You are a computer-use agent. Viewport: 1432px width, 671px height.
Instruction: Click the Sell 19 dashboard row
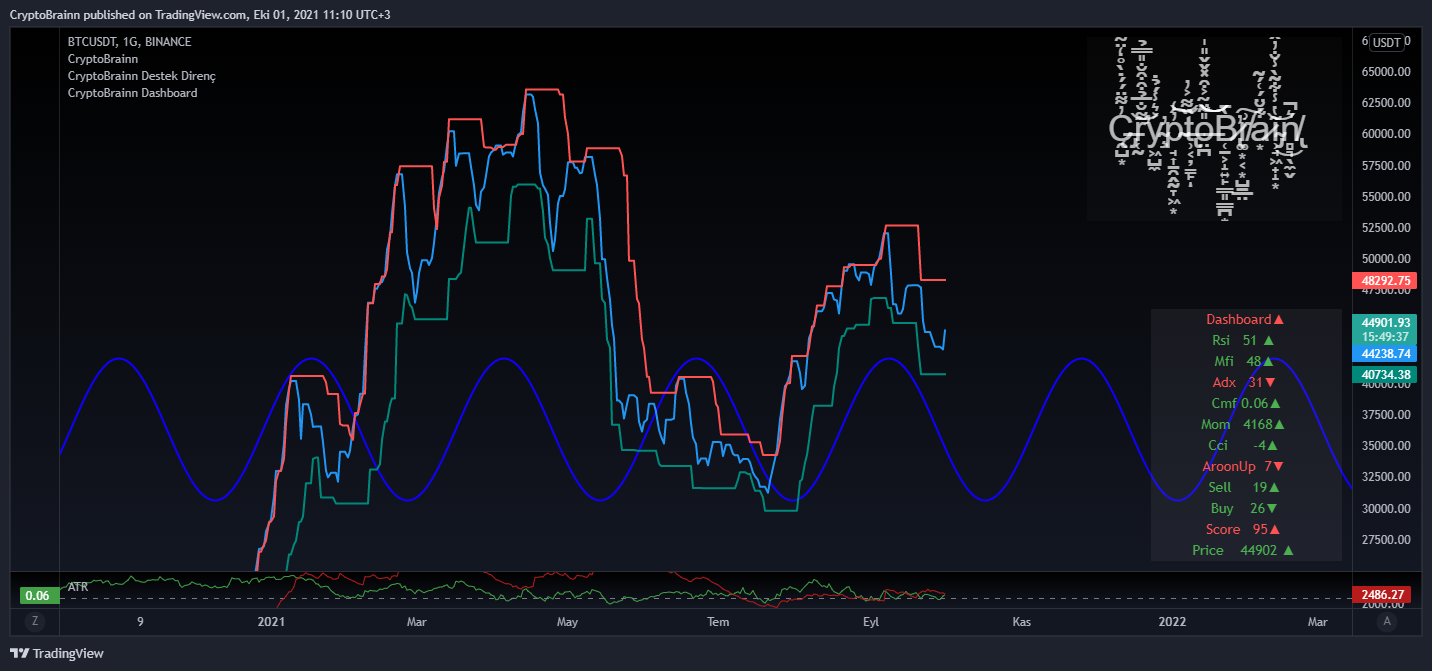tap(1245, 488)
